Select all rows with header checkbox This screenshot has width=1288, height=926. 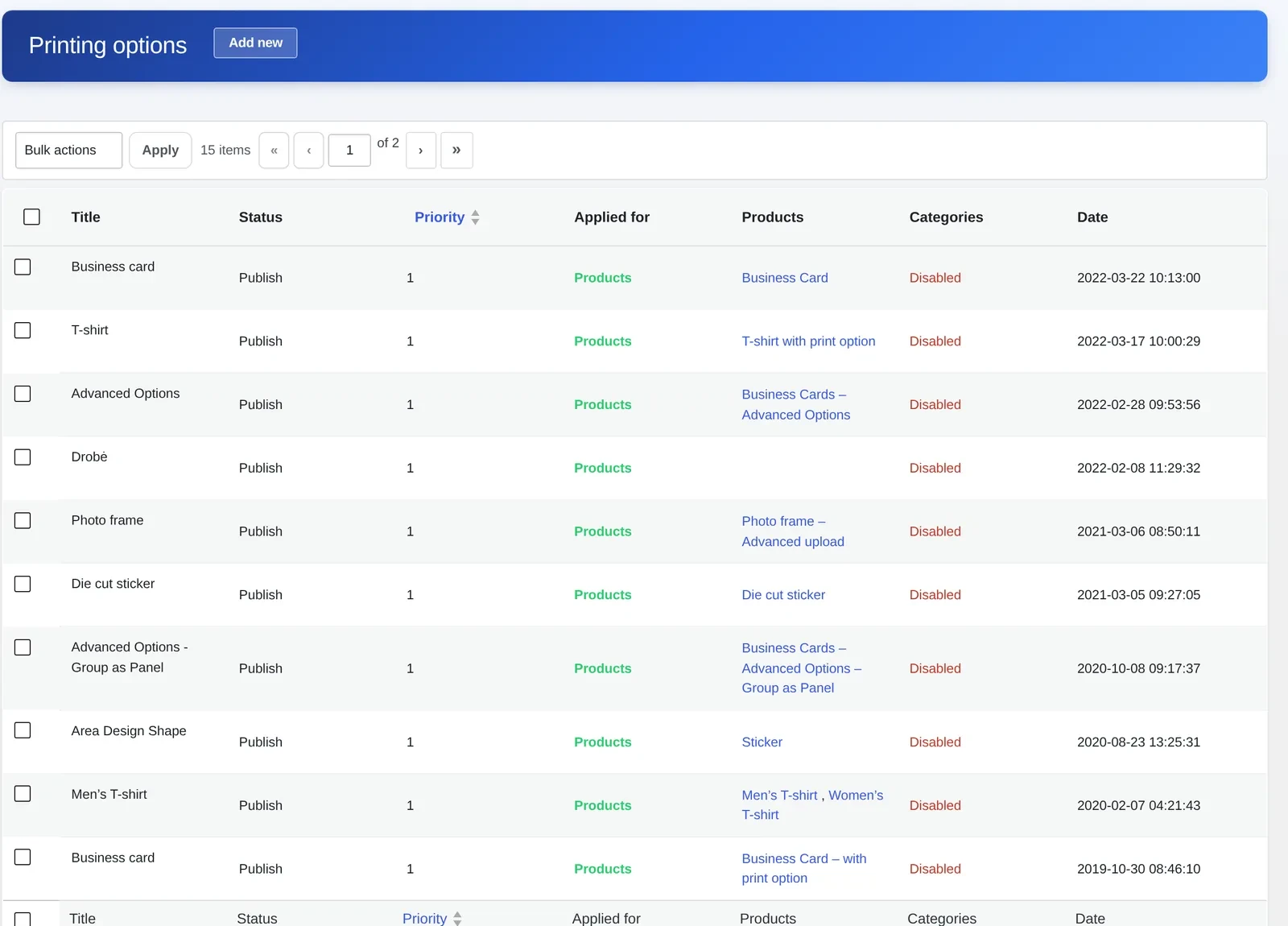(x=31, y=217)
